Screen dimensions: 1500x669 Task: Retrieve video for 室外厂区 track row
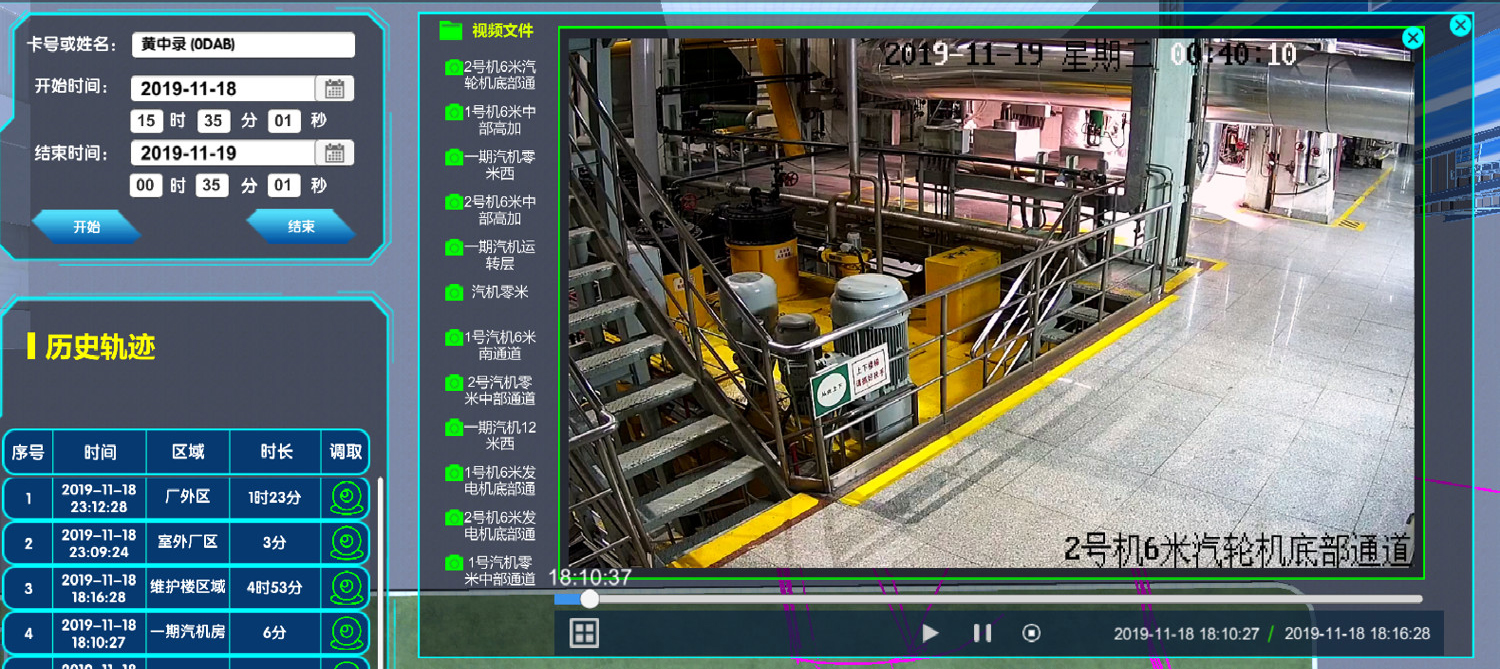pyautogui.click(x=346, y=542)
